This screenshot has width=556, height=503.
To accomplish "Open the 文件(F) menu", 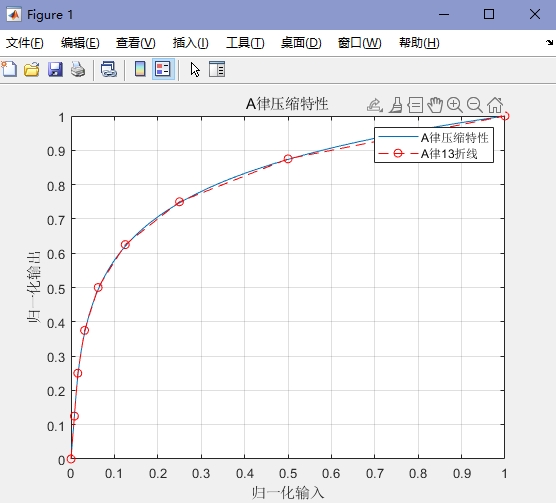I will 24,43.
